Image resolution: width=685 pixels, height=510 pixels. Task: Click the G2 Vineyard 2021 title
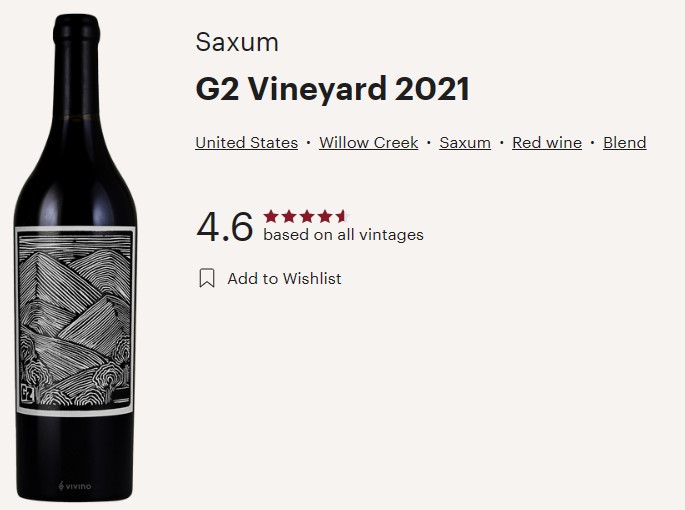[x=332, y=89]
